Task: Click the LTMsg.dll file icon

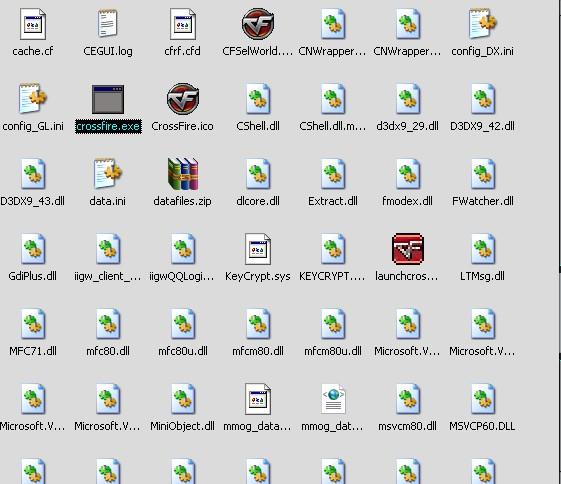Action: click(x=483, y=249)
